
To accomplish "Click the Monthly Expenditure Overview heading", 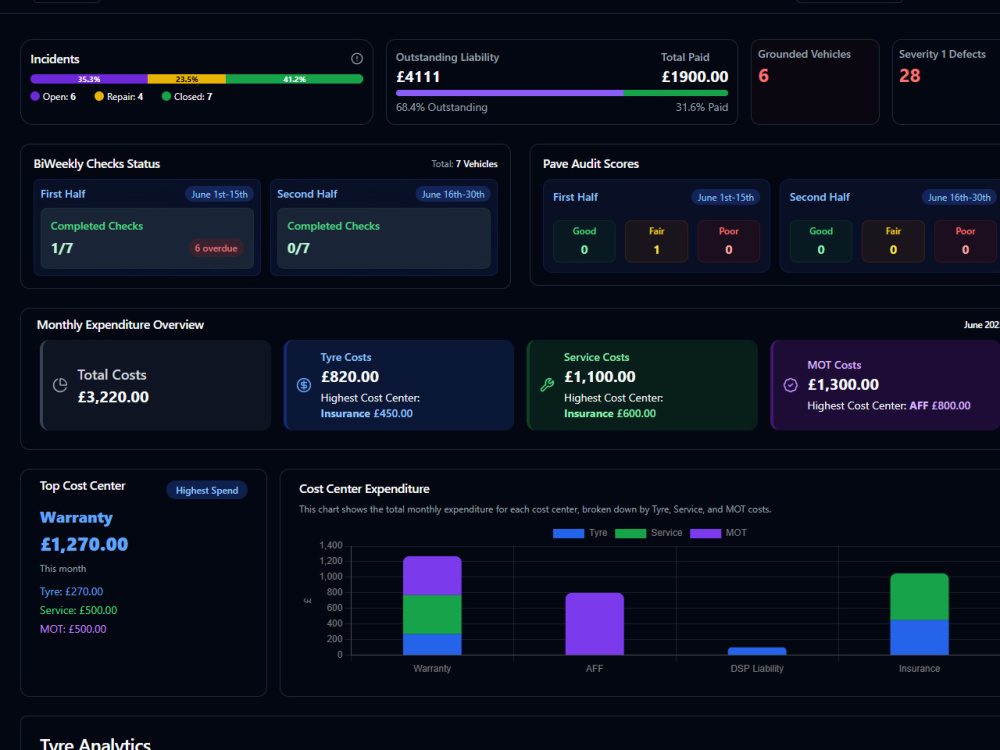I will (x=121, y=325).
